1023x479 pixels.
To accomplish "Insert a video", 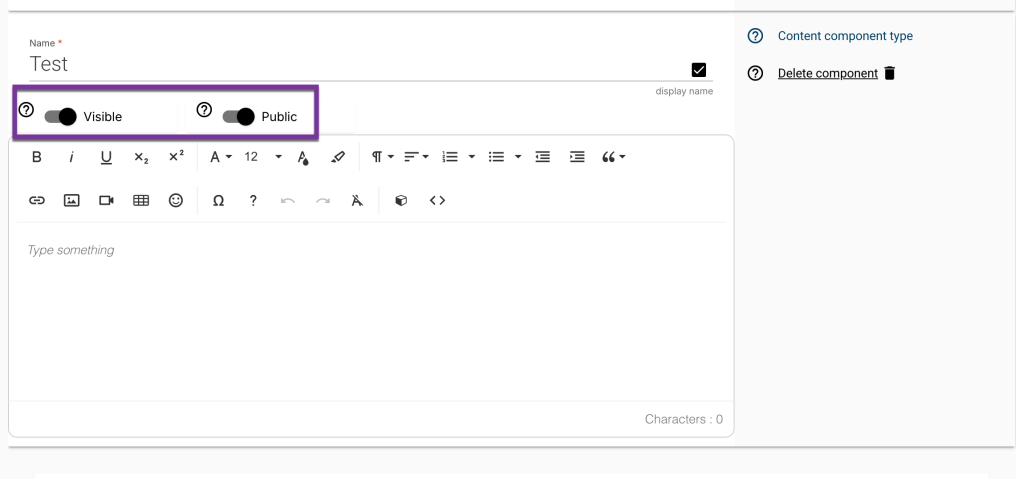I will 106,200.
